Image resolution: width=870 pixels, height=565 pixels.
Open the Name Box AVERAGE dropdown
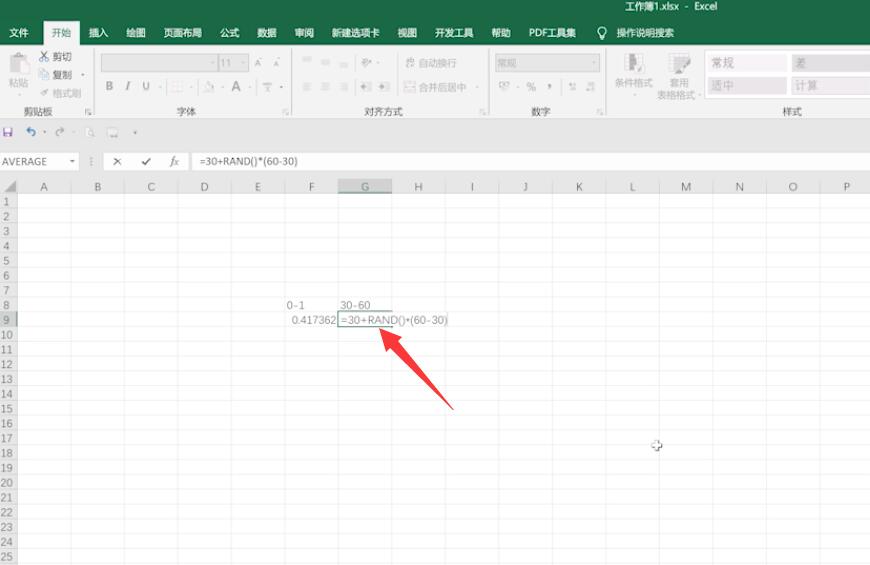point(72,162)
